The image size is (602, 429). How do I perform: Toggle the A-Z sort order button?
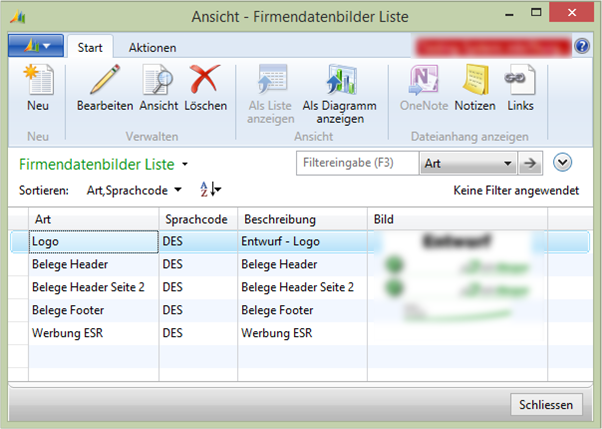[209, 189]
